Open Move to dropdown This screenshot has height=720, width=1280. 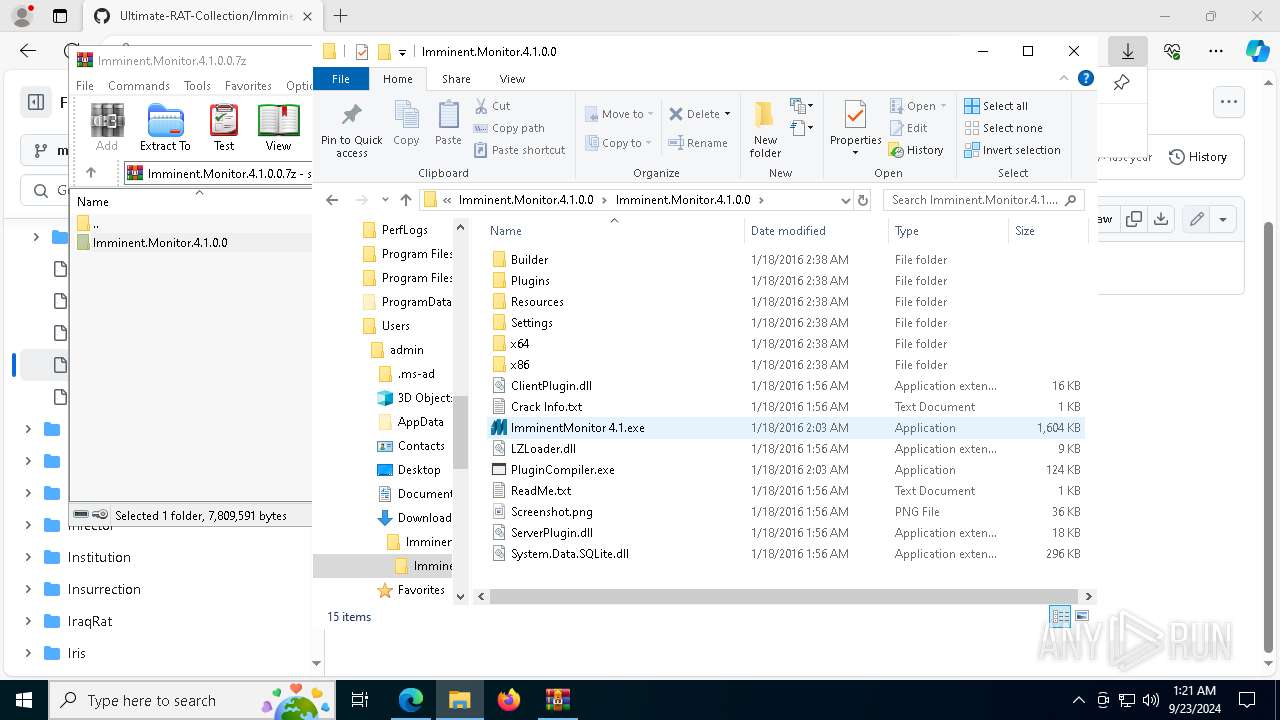point(619,114)
